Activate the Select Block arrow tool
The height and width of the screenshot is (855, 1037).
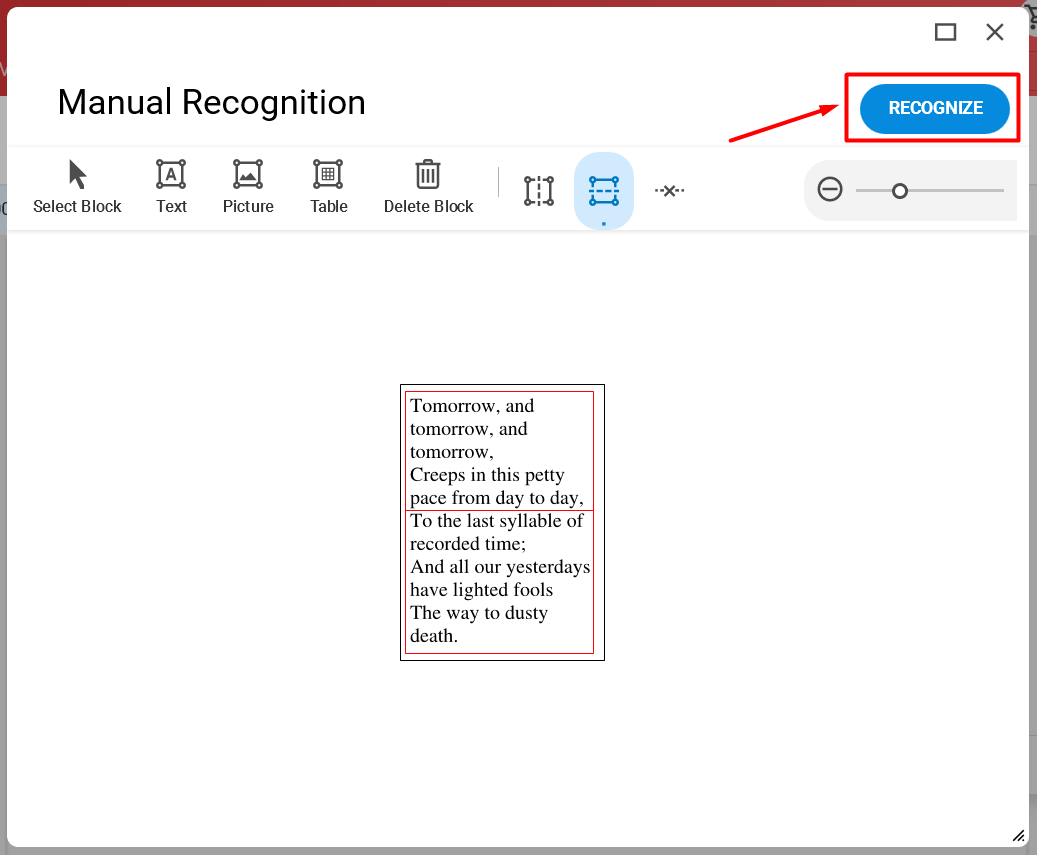[x=77, y=187]
